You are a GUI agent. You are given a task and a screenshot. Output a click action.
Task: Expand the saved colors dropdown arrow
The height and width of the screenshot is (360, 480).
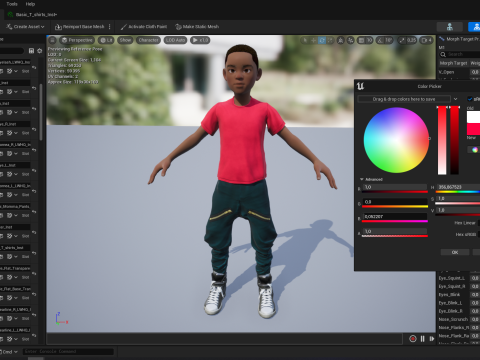[455, 99]
